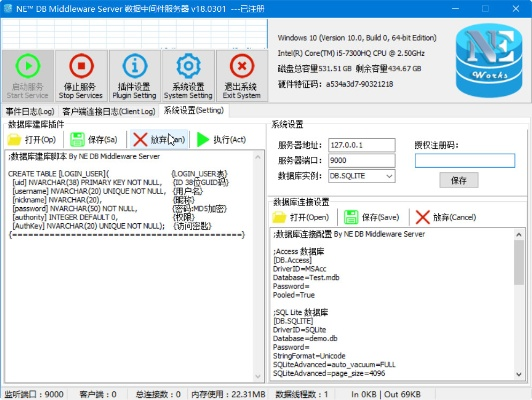Screen dimensions: 532x400
Task: Click the app icon in the title bar
Action: pos(8,8)
